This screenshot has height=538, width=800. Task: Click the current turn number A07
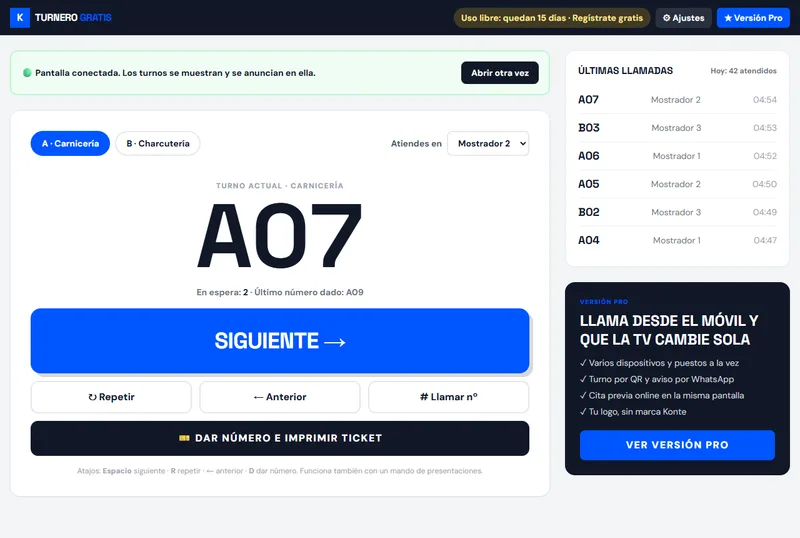280,236
